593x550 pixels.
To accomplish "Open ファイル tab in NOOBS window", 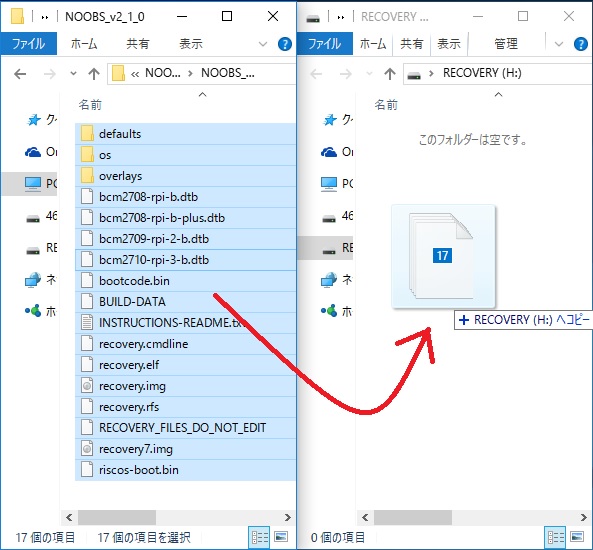I will click(x=29, y=44).
